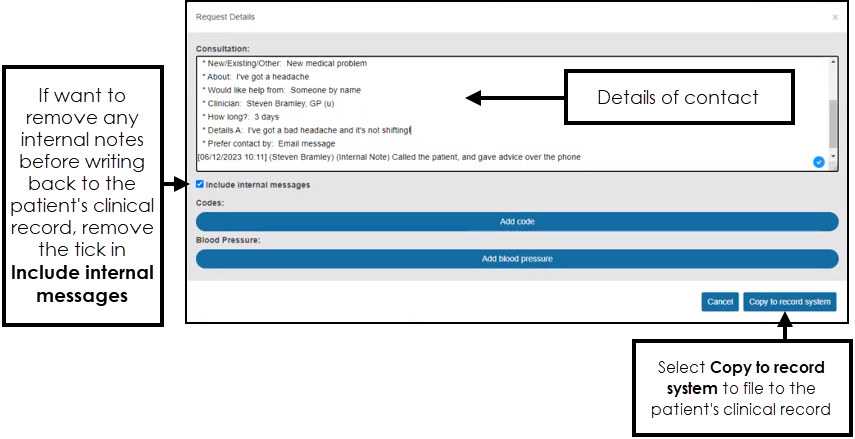Click Copy to record system button
855x439 pixels.
coord(789,302)
